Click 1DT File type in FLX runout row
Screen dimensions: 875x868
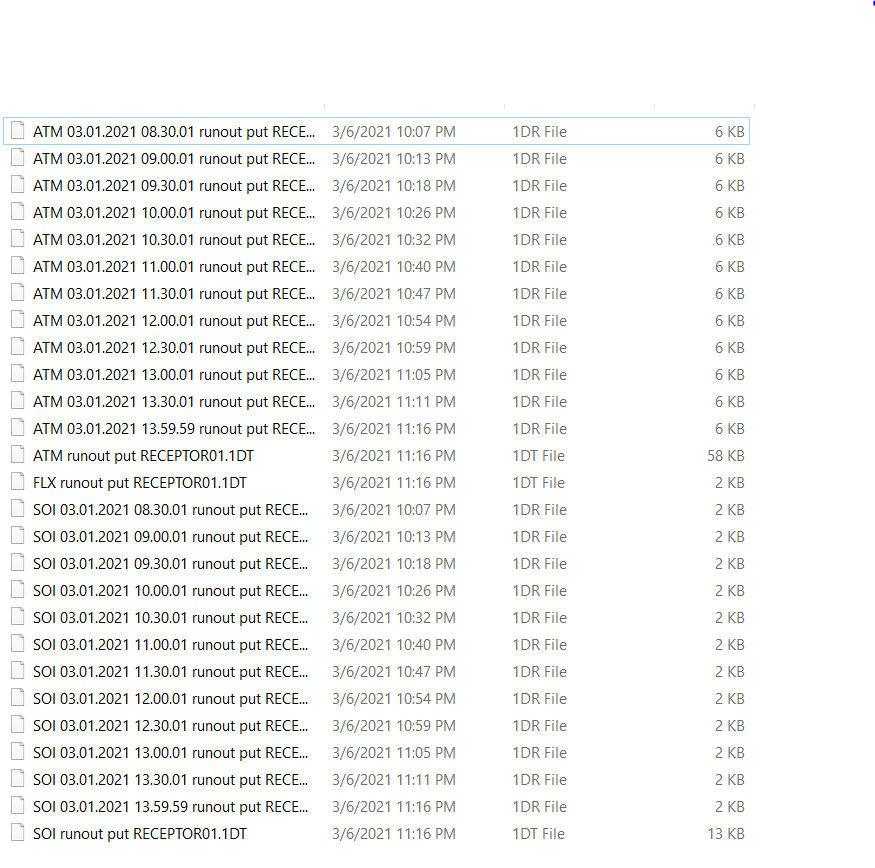click(x=539, y=483)
